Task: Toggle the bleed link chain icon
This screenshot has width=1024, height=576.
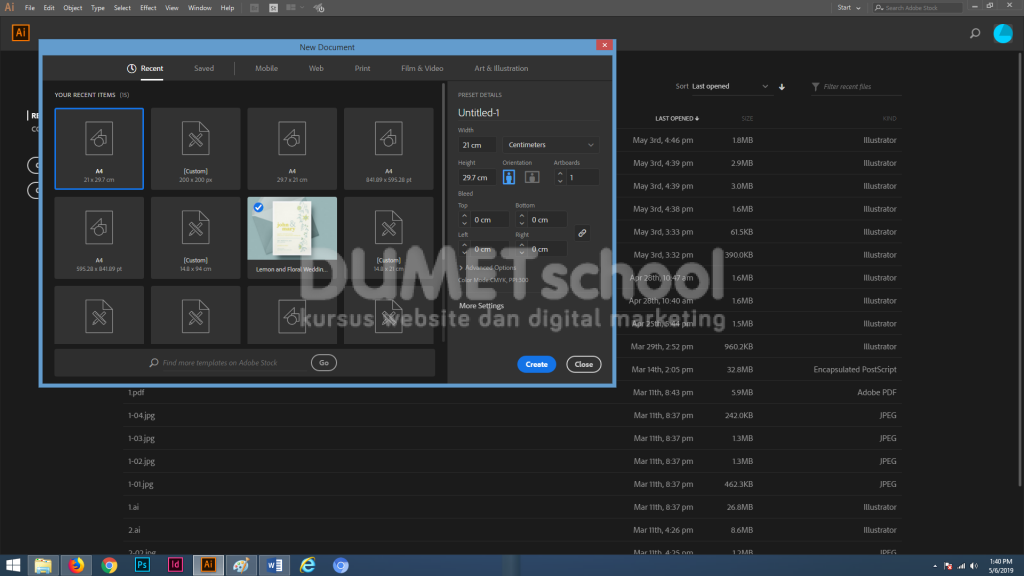Action: click(x=582, y=233)
